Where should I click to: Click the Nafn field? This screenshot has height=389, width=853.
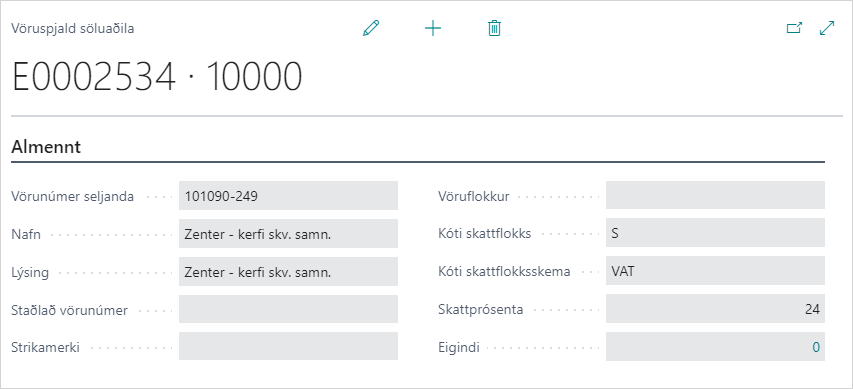click(x=288, y=234)
